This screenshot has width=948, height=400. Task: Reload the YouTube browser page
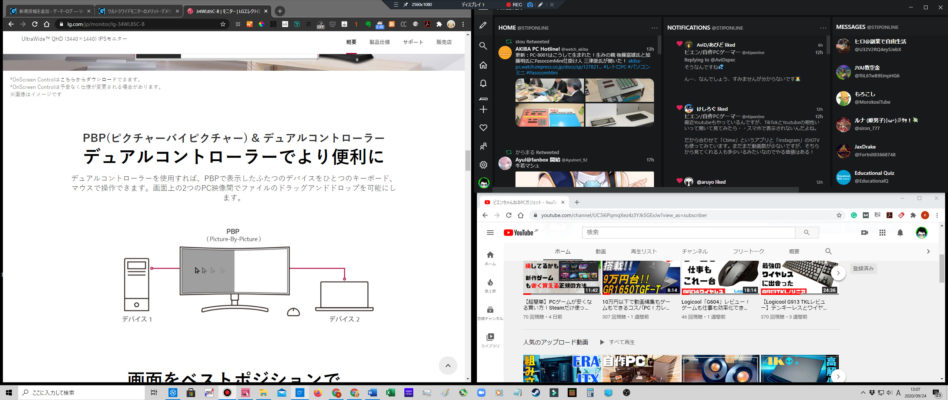510,215
